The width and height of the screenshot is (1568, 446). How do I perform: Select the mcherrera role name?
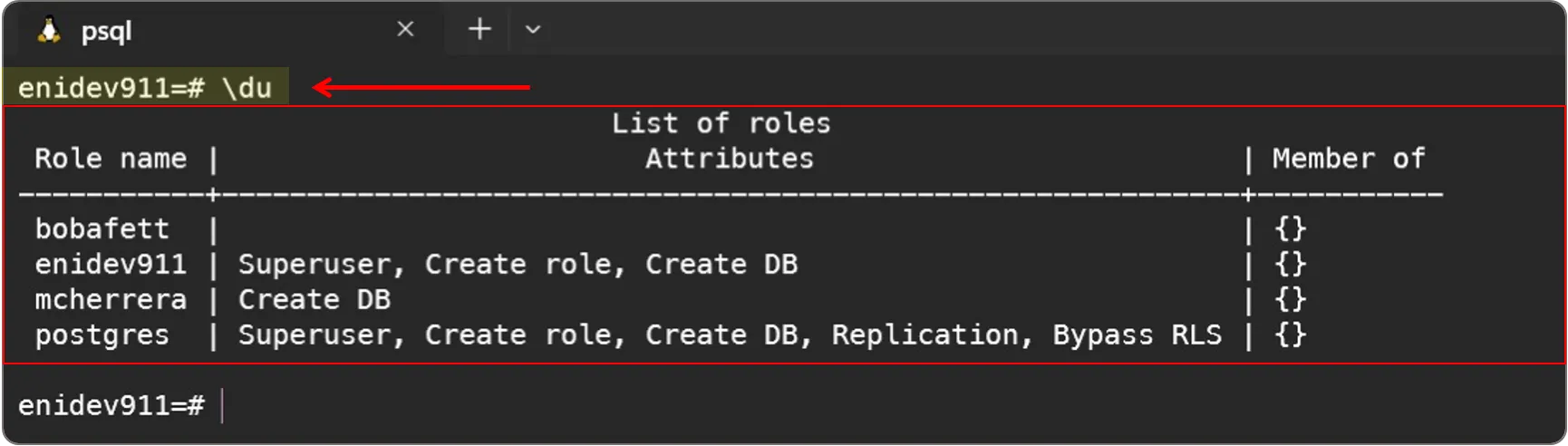pyautogui.click(x=110, y=300)
